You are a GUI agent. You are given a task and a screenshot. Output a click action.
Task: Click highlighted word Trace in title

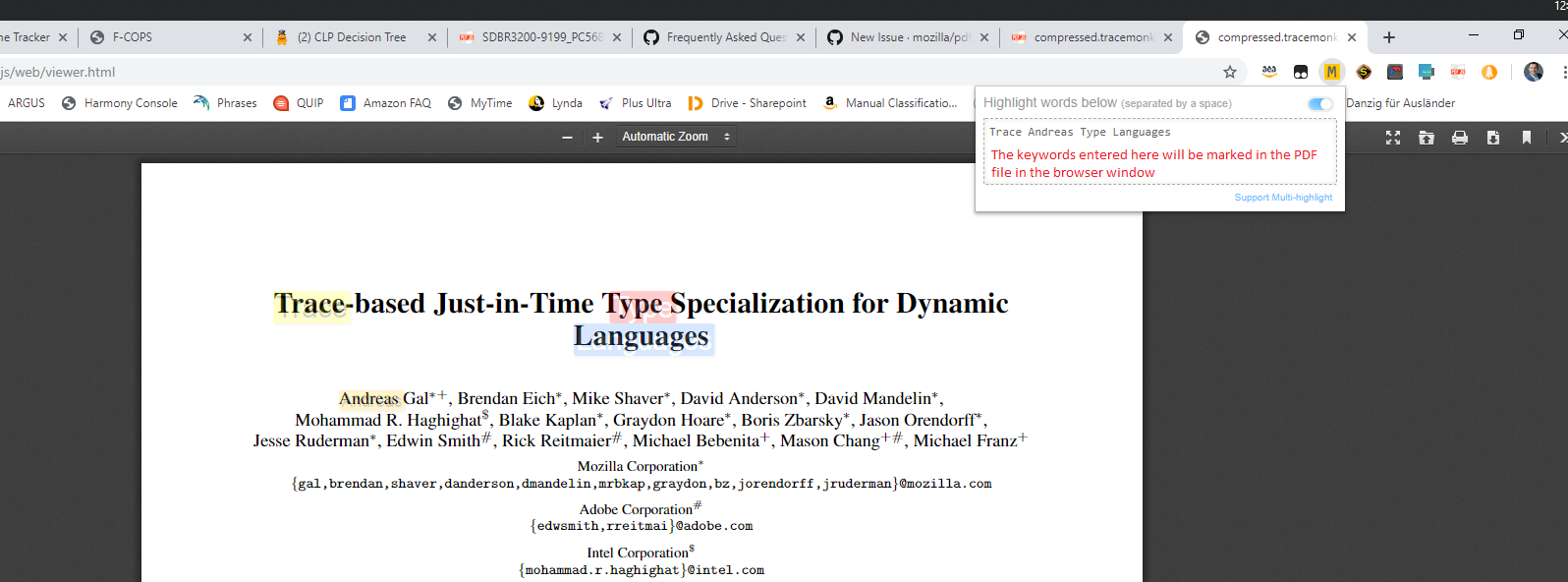tap(310, 304)
